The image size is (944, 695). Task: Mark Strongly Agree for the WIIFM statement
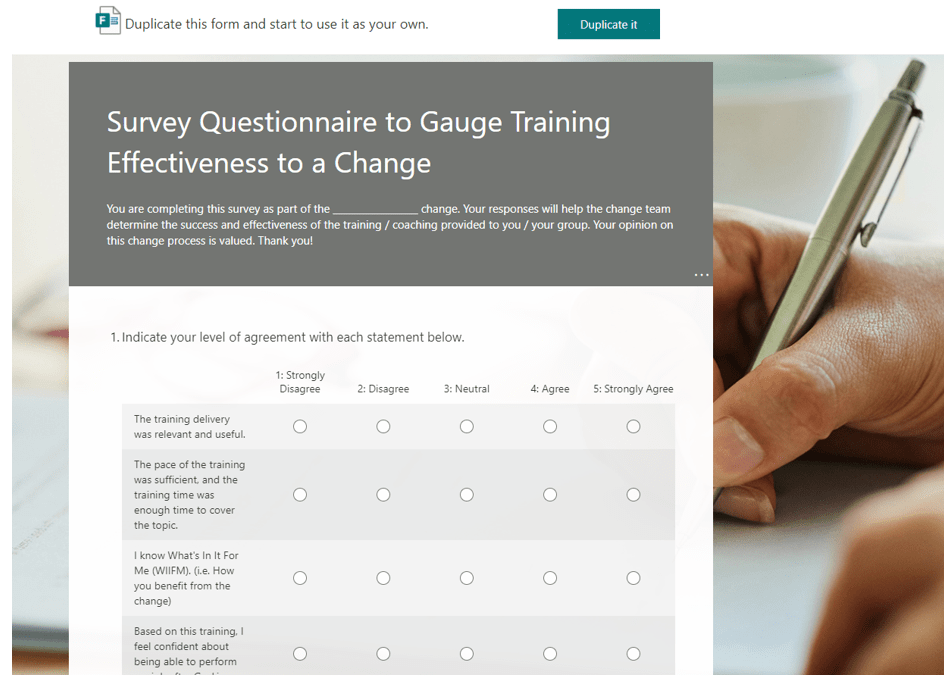[x=633, y=578]
